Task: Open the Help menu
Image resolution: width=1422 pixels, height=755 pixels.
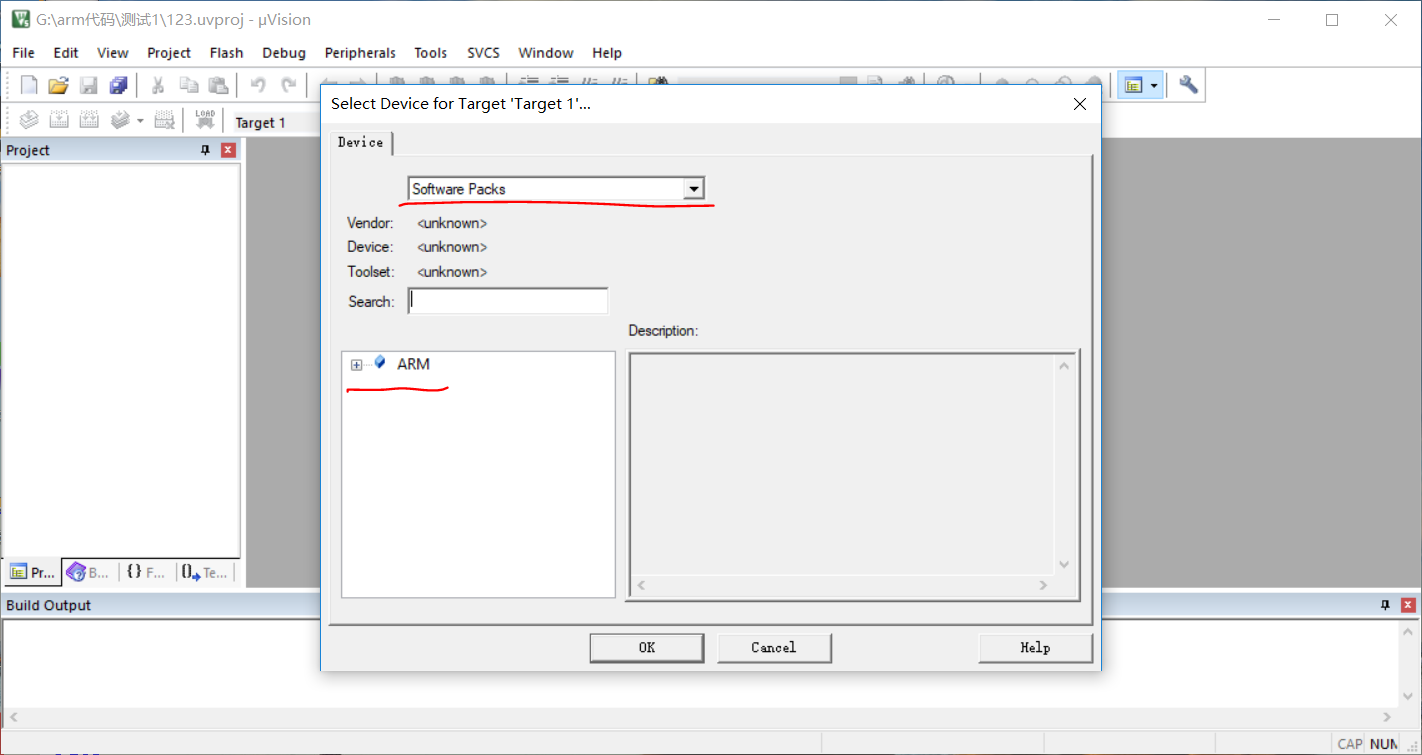Action: pos(607,53)
